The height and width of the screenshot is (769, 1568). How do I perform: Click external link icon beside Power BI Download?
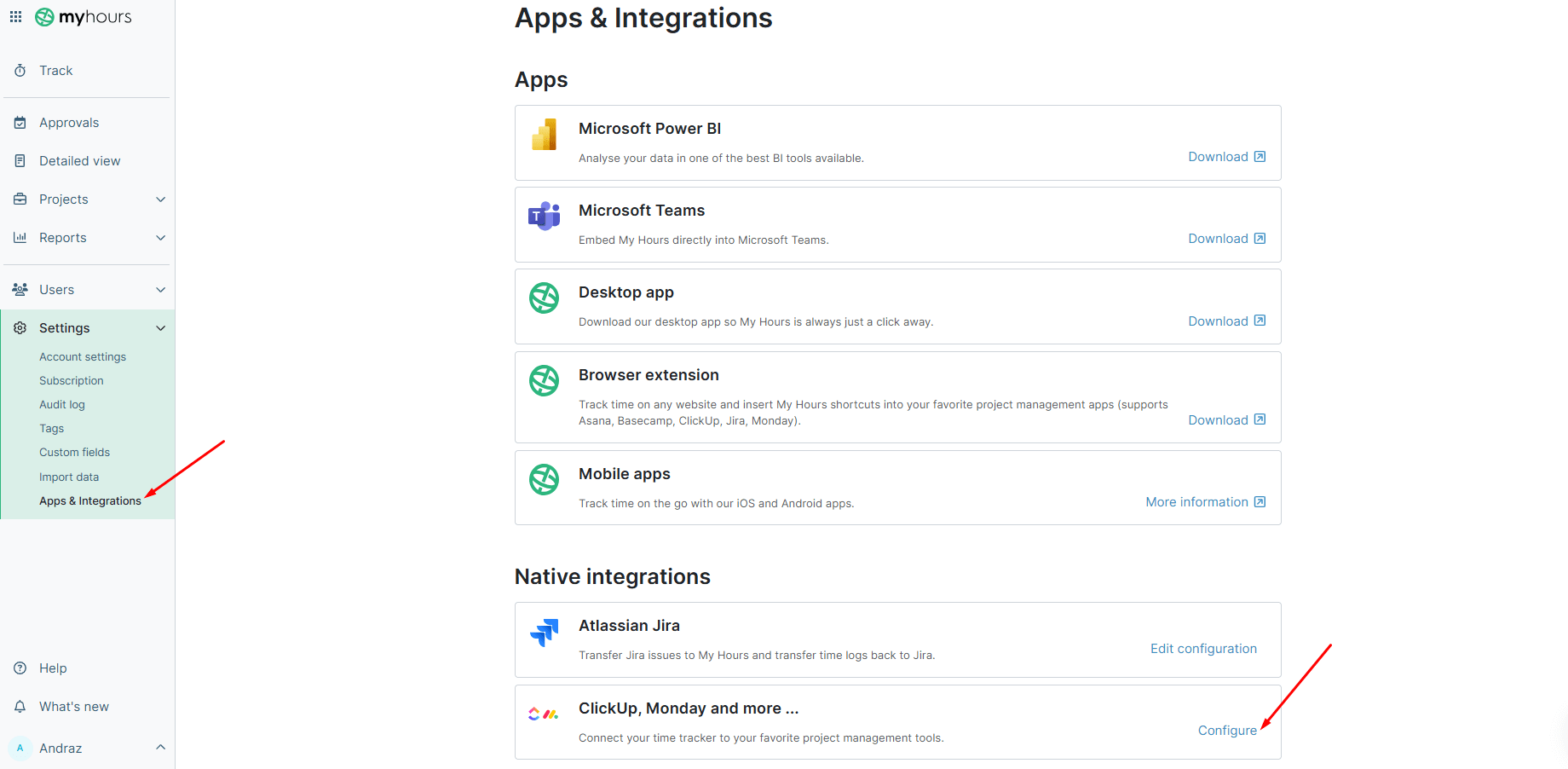point(1260,157)
